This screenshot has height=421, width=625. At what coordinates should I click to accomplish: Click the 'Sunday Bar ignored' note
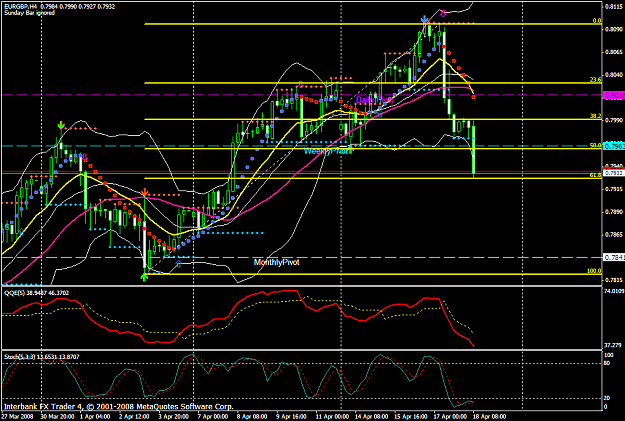point(29,13)
